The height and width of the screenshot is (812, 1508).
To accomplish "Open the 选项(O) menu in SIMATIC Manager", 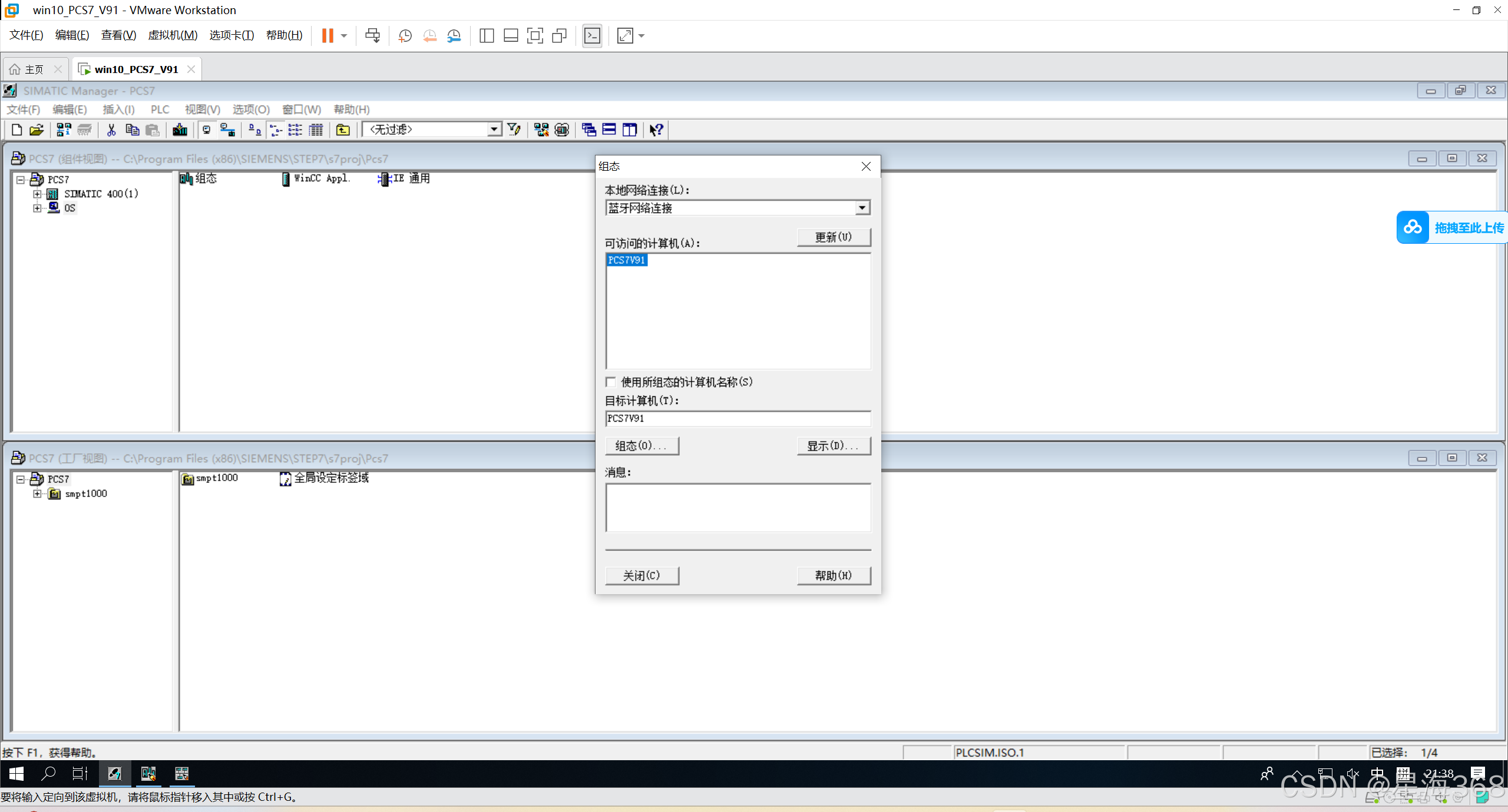I will click(250, 110).
